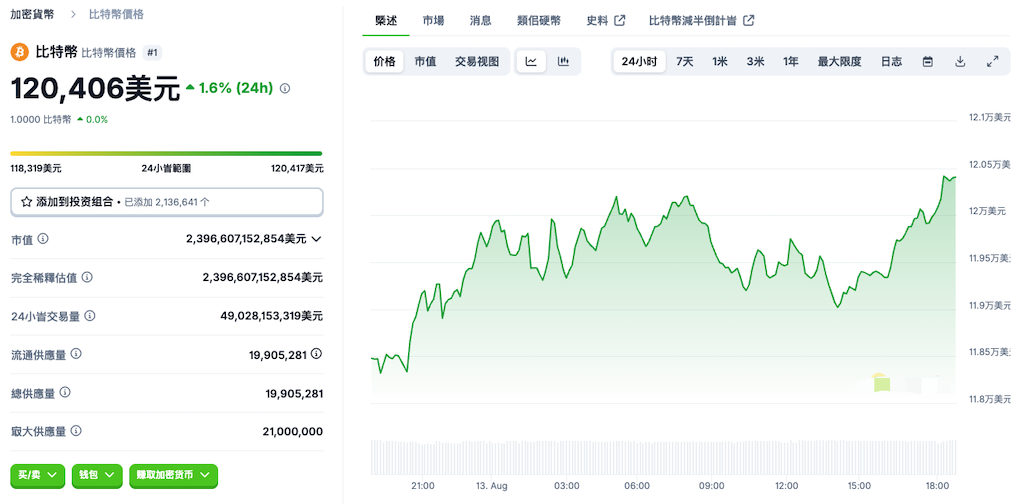Open the 市場 tab
The height and width of the screenshot is (504, 1024).
click(434, 20)
